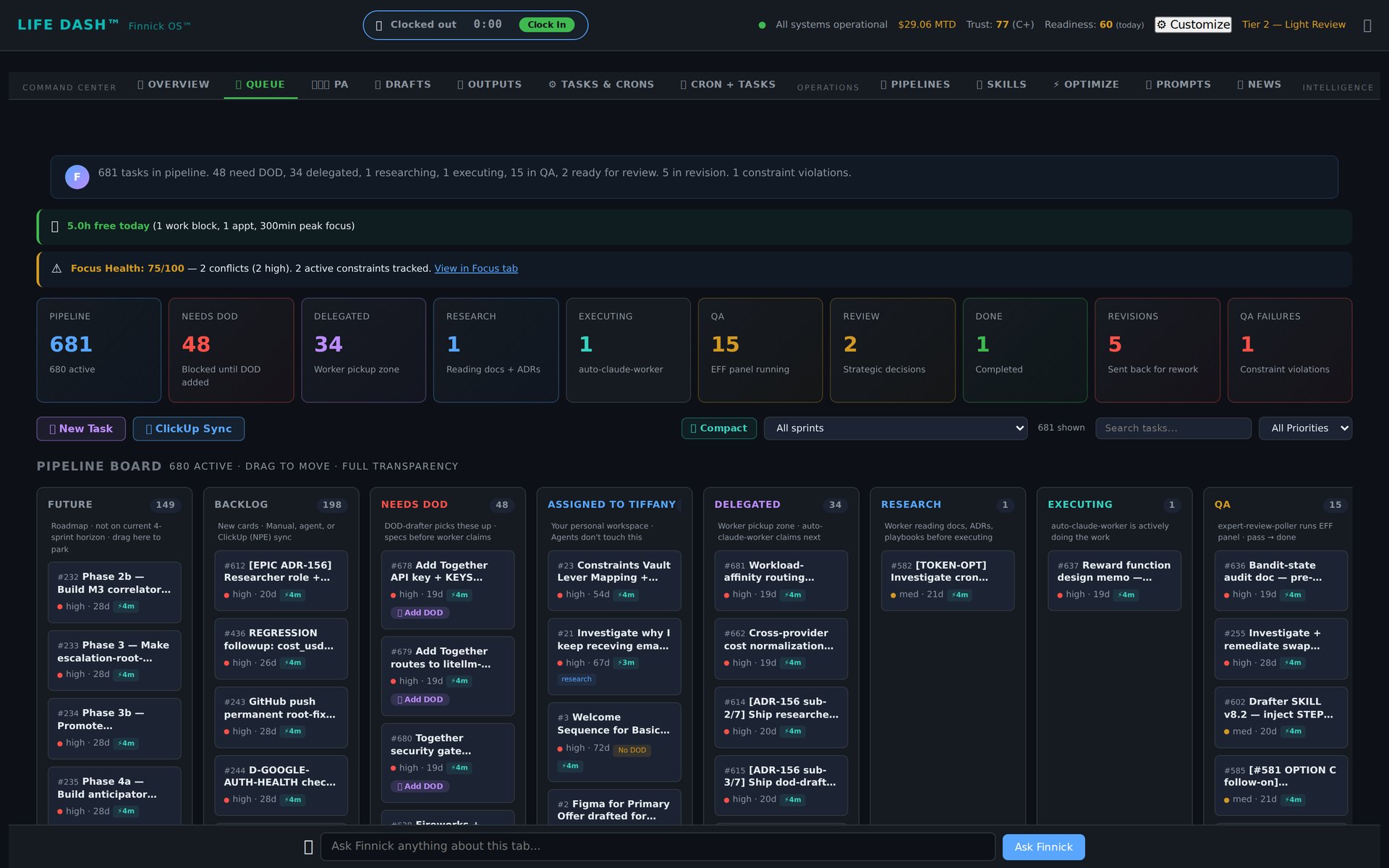This screenshot has width=1389, height=868.
Task: Click the Clock In button
Action: click(547, 25)
